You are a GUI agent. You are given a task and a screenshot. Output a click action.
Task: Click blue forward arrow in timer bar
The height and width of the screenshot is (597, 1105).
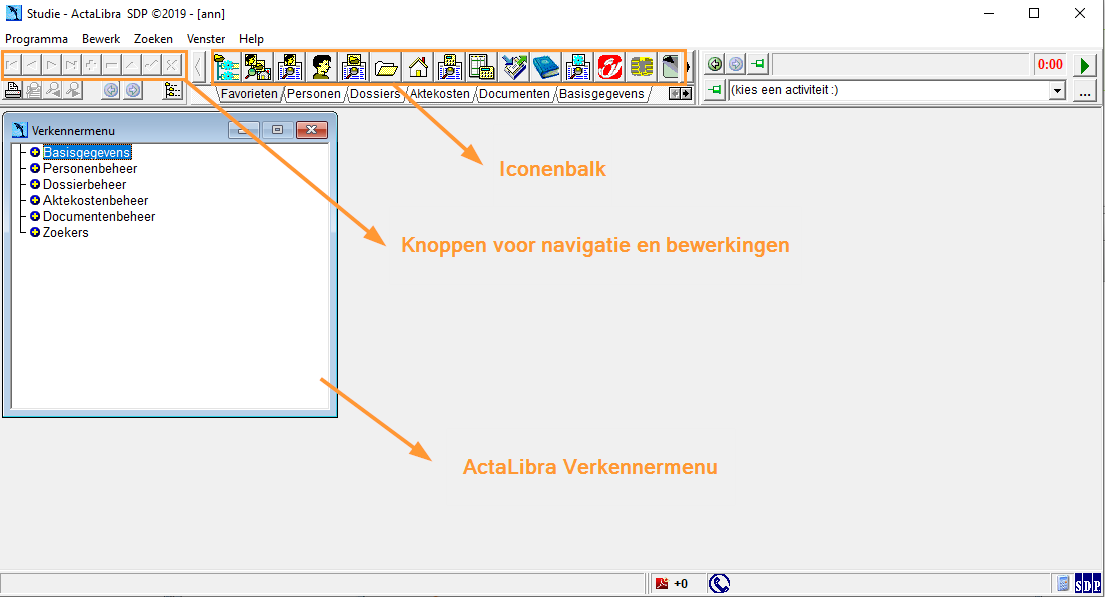(736, 64)
